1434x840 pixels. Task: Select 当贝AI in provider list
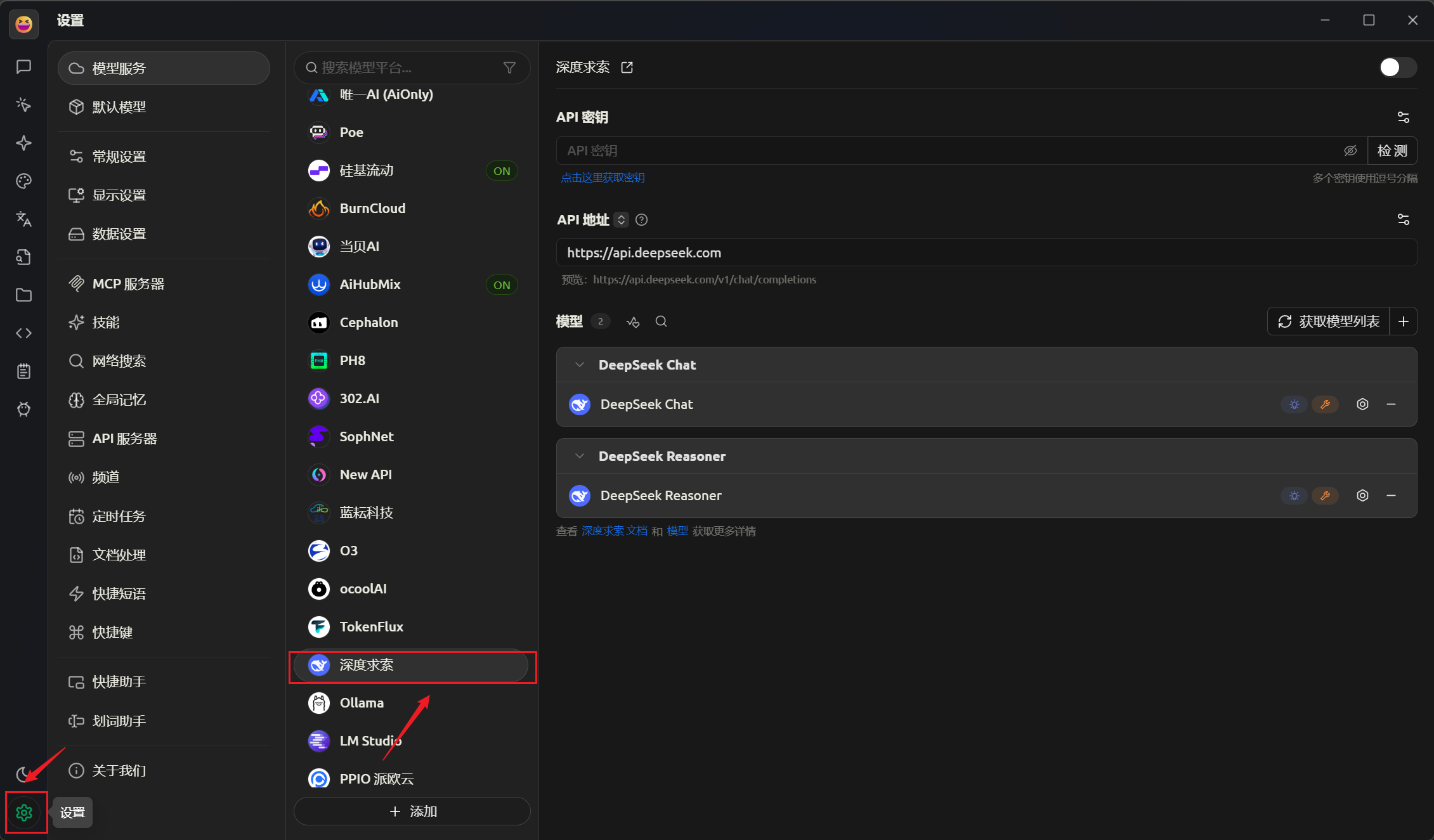[x=412, y=247]
